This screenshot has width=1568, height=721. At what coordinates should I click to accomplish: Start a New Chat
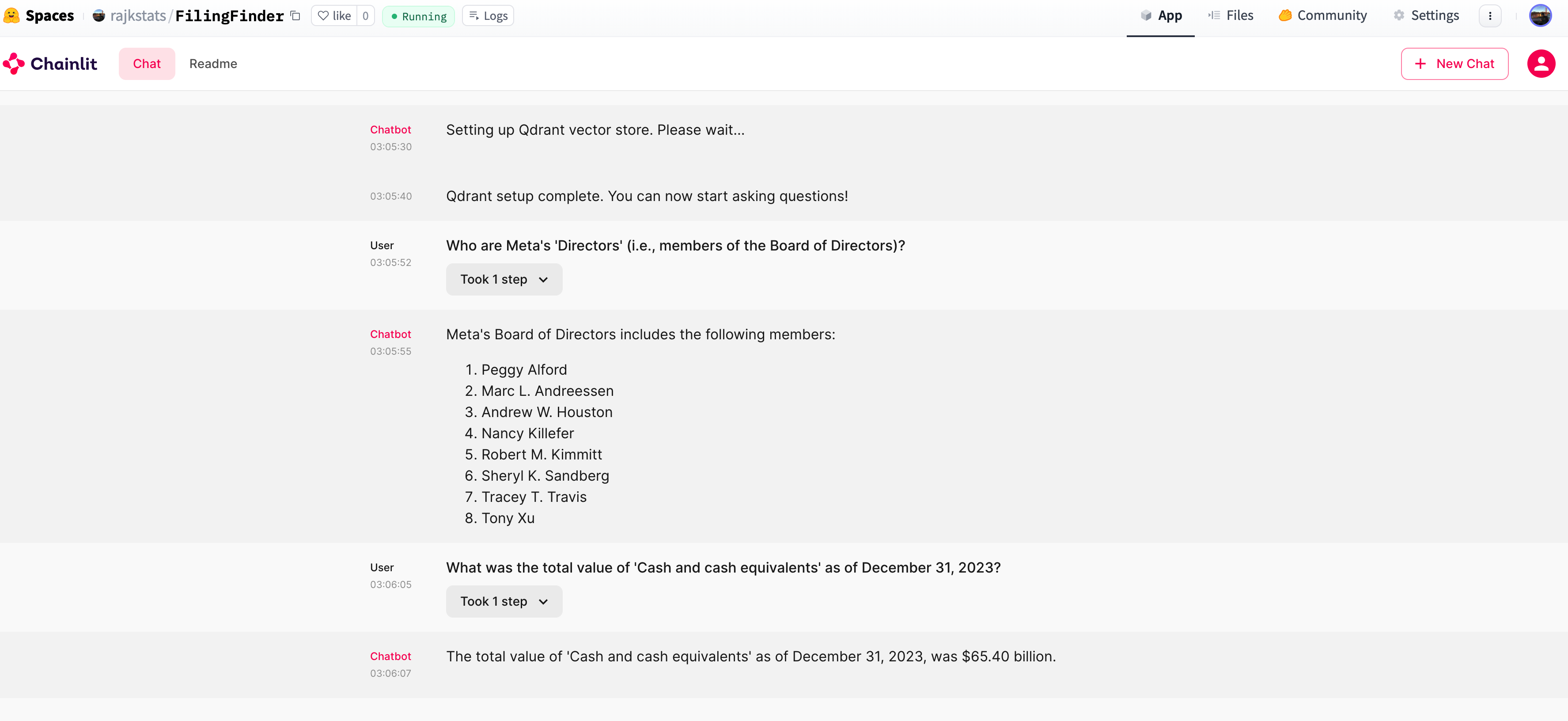[1454, 63]
